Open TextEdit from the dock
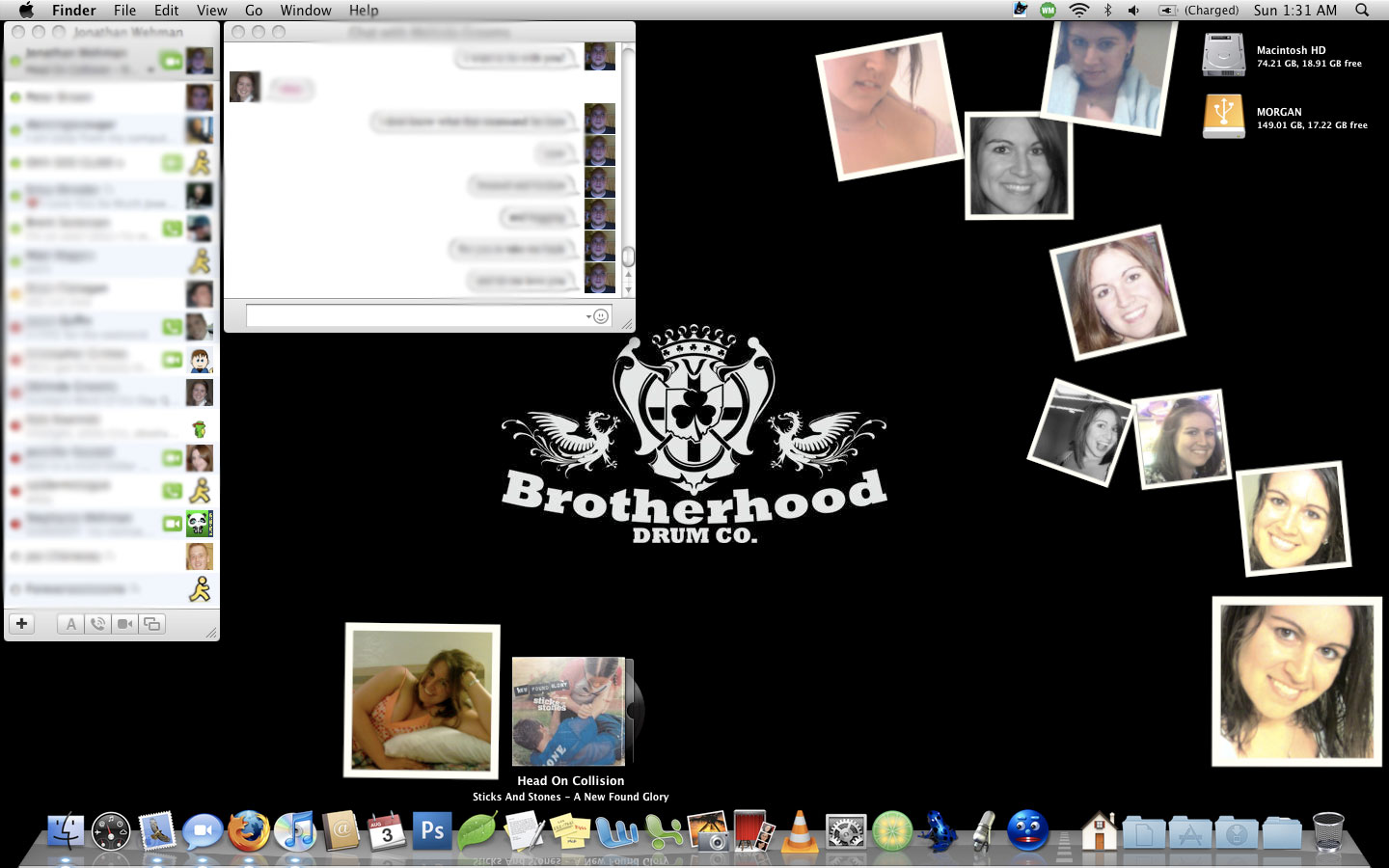 click(x=524, y=830)
